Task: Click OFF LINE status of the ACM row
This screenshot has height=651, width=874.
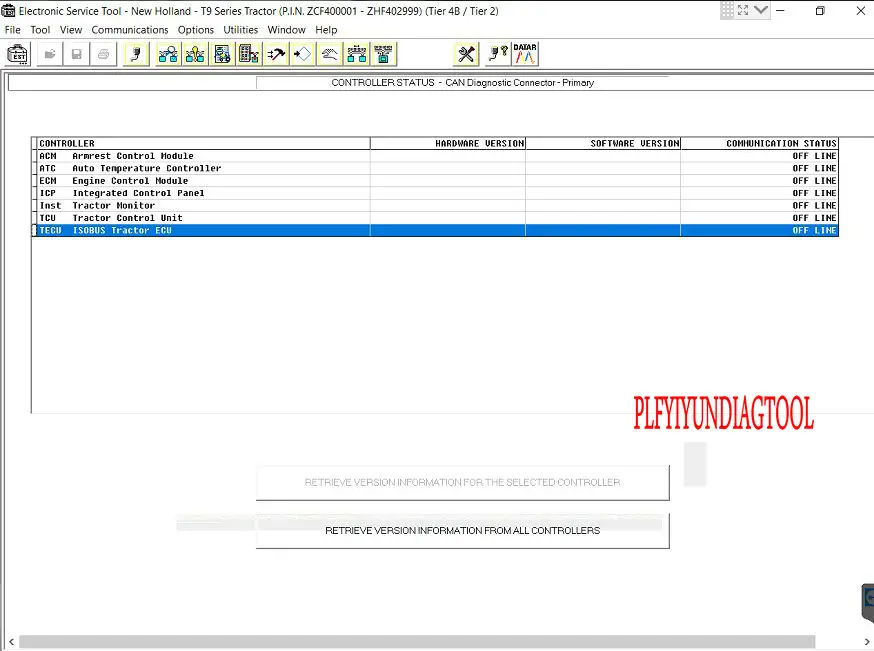Action: coord(814,156)
